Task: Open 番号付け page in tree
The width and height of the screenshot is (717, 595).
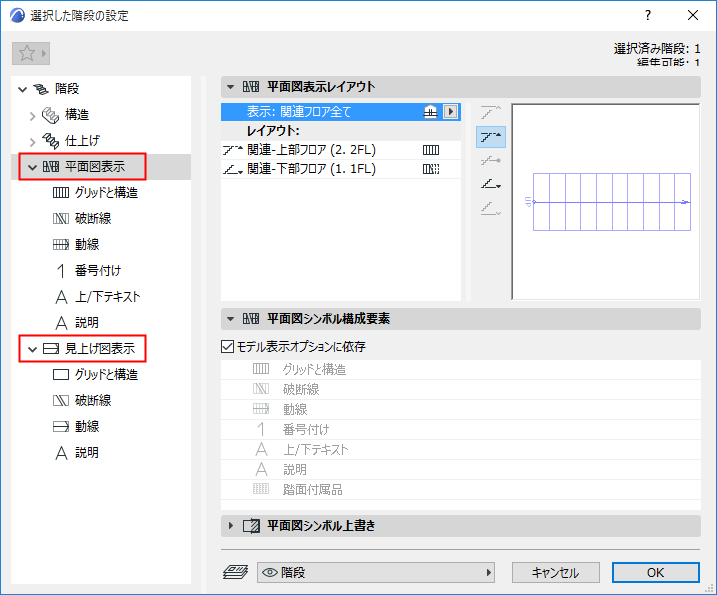Action: [x=98, y=271]
